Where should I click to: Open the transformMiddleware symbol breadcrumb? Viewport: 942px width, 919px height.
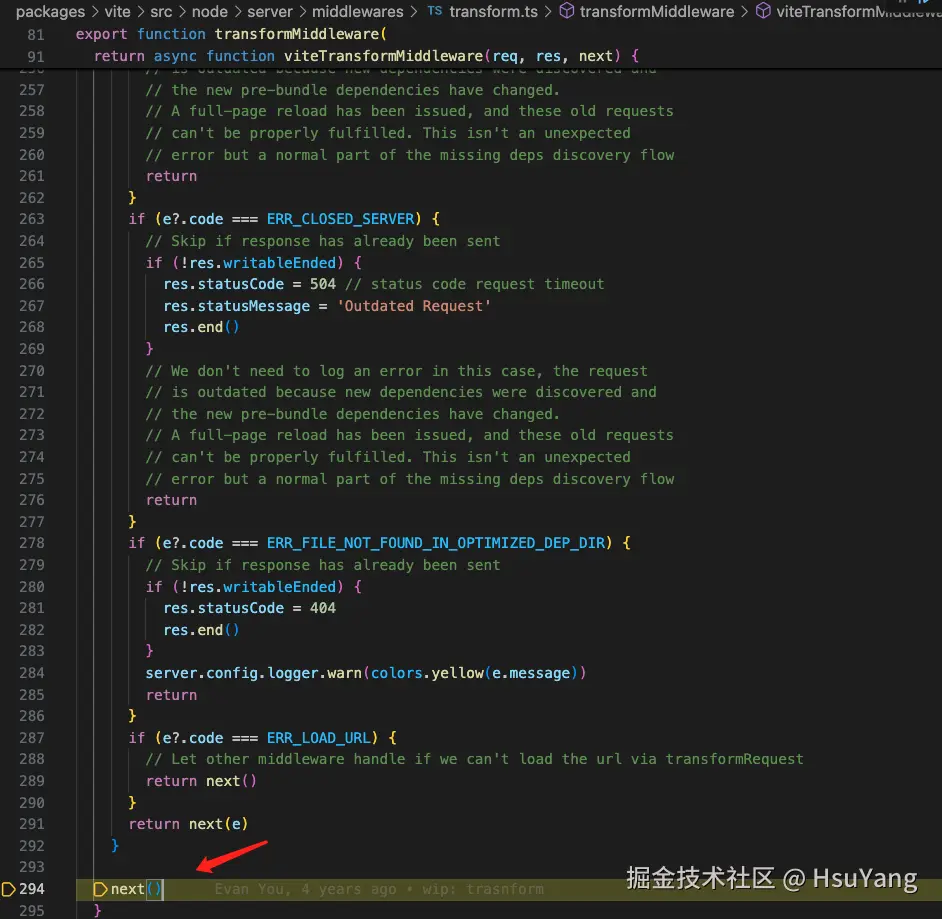pyautogui.click(x=657, y=11)
